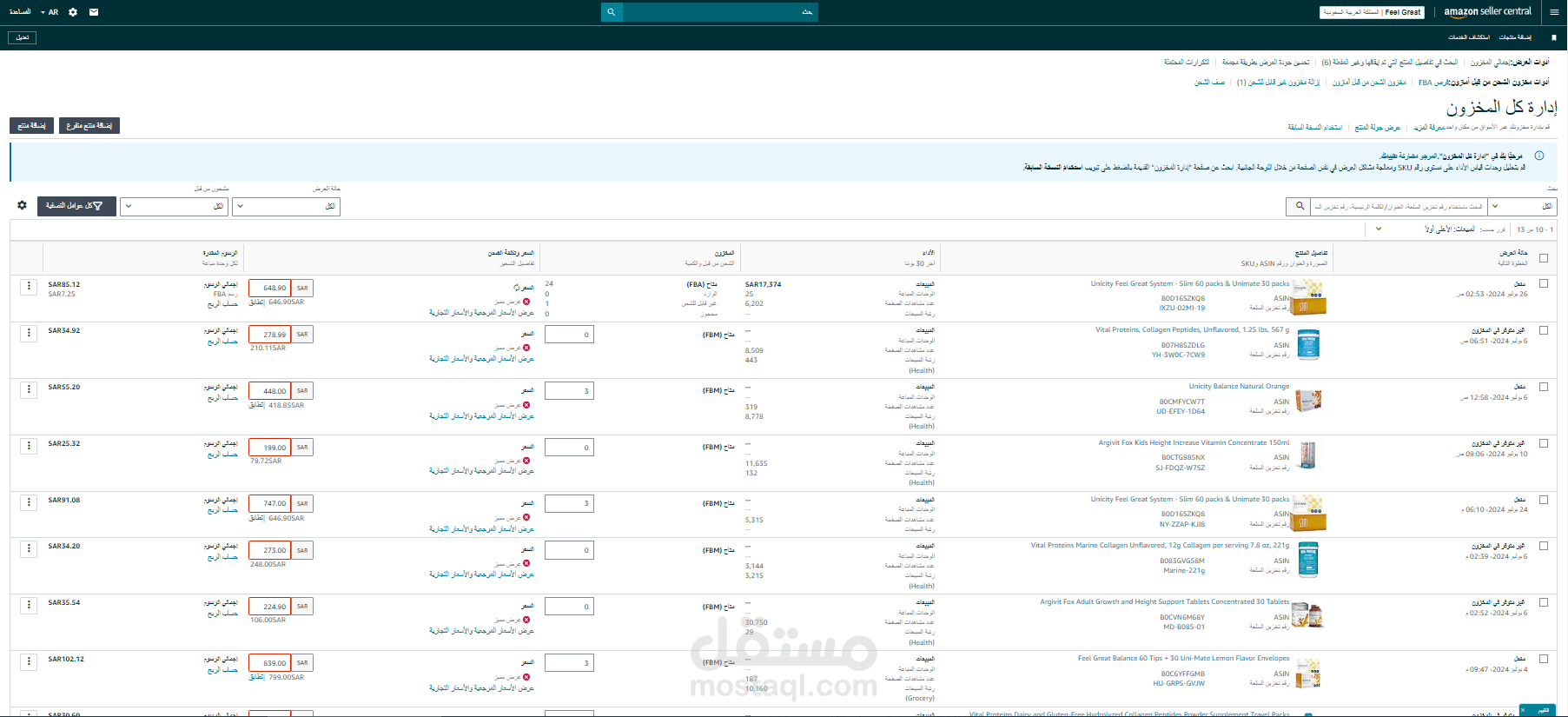Check row NY-ZZAP-KJI8 checkbox

[1544, 500]
